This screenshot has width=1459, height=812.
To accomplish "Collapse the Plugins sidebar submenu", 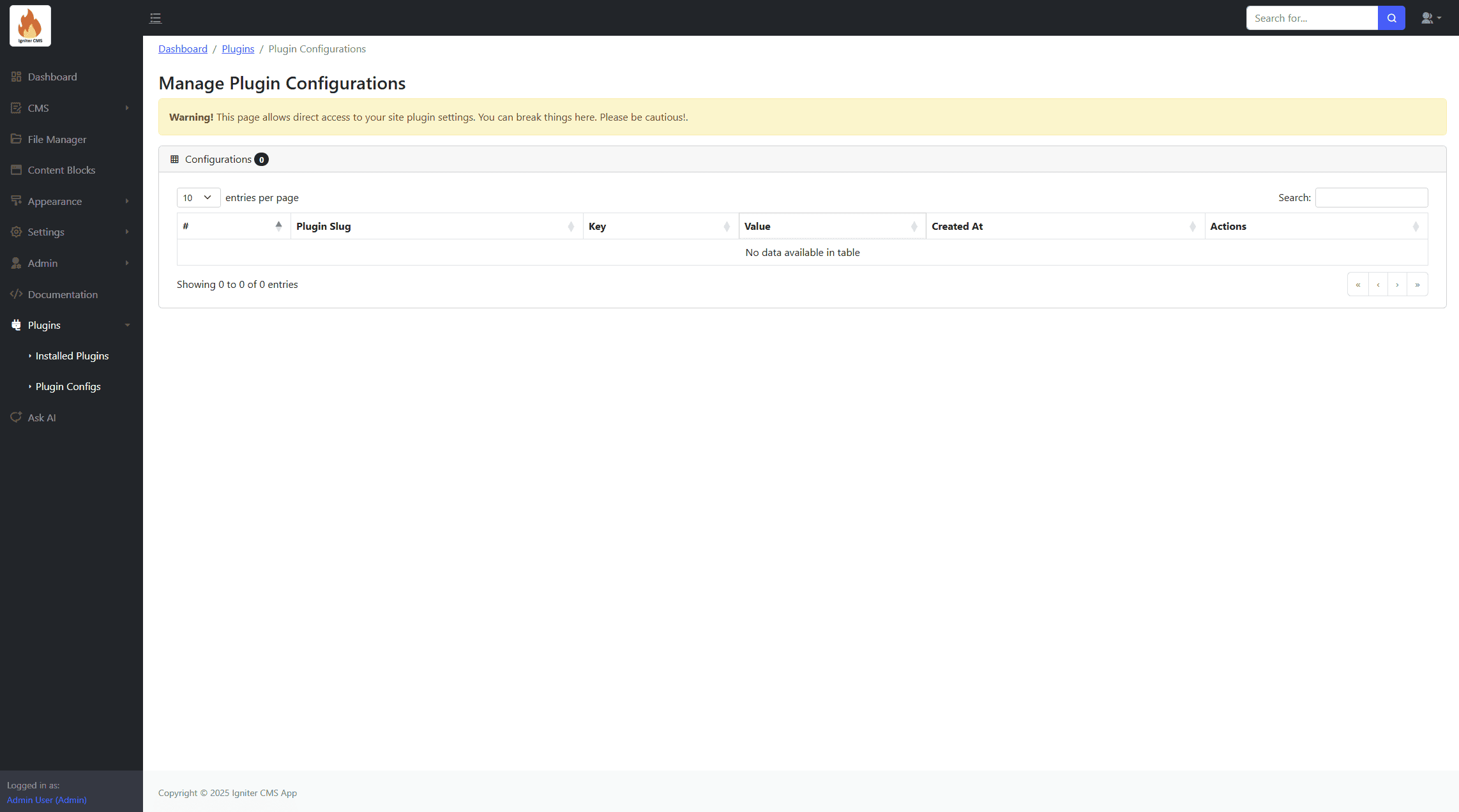I will point(70,325).
